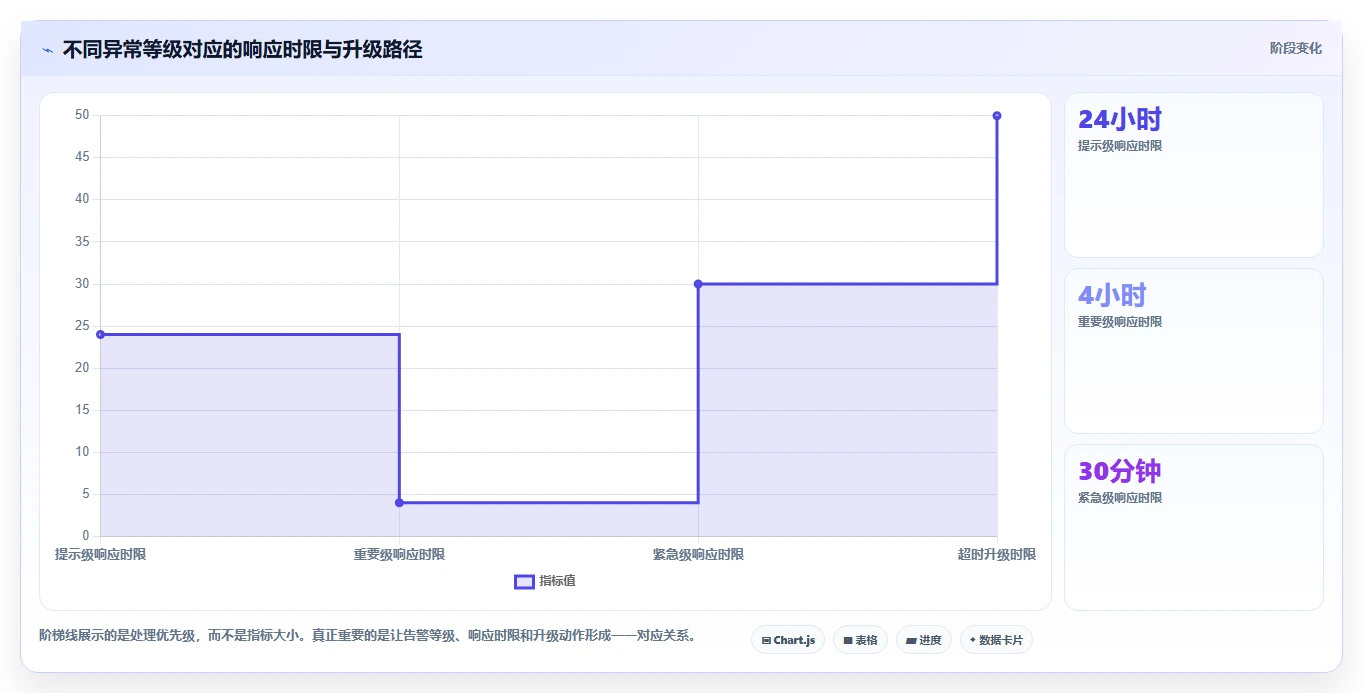Click the 阶段变化 label in the header
This screenshot has width=1363, height=693.
point(1296,48)
